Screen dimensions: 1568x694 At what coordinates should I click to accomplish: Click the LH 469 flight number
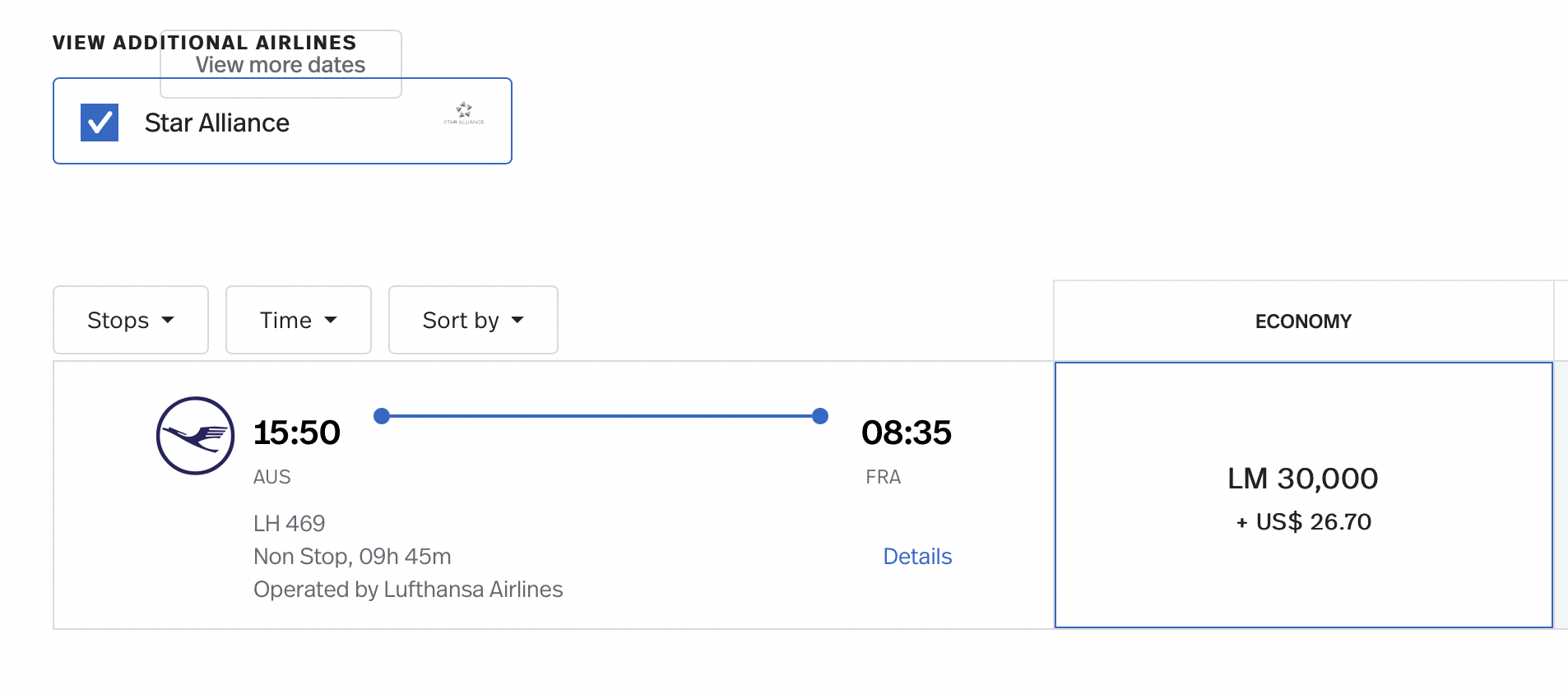[290, 524]
